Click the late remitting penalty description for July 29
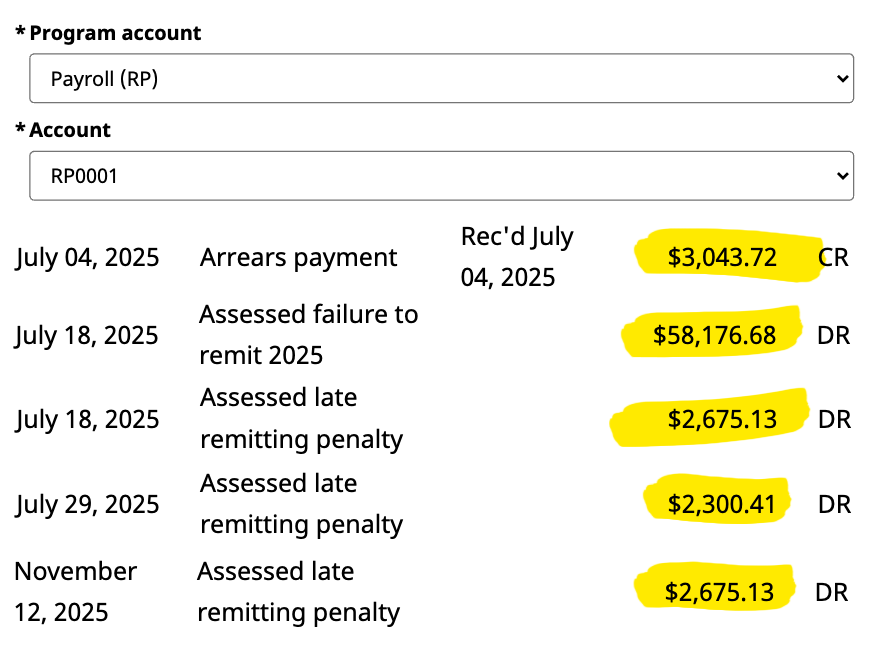871x645 pixels. pos(301,504)
